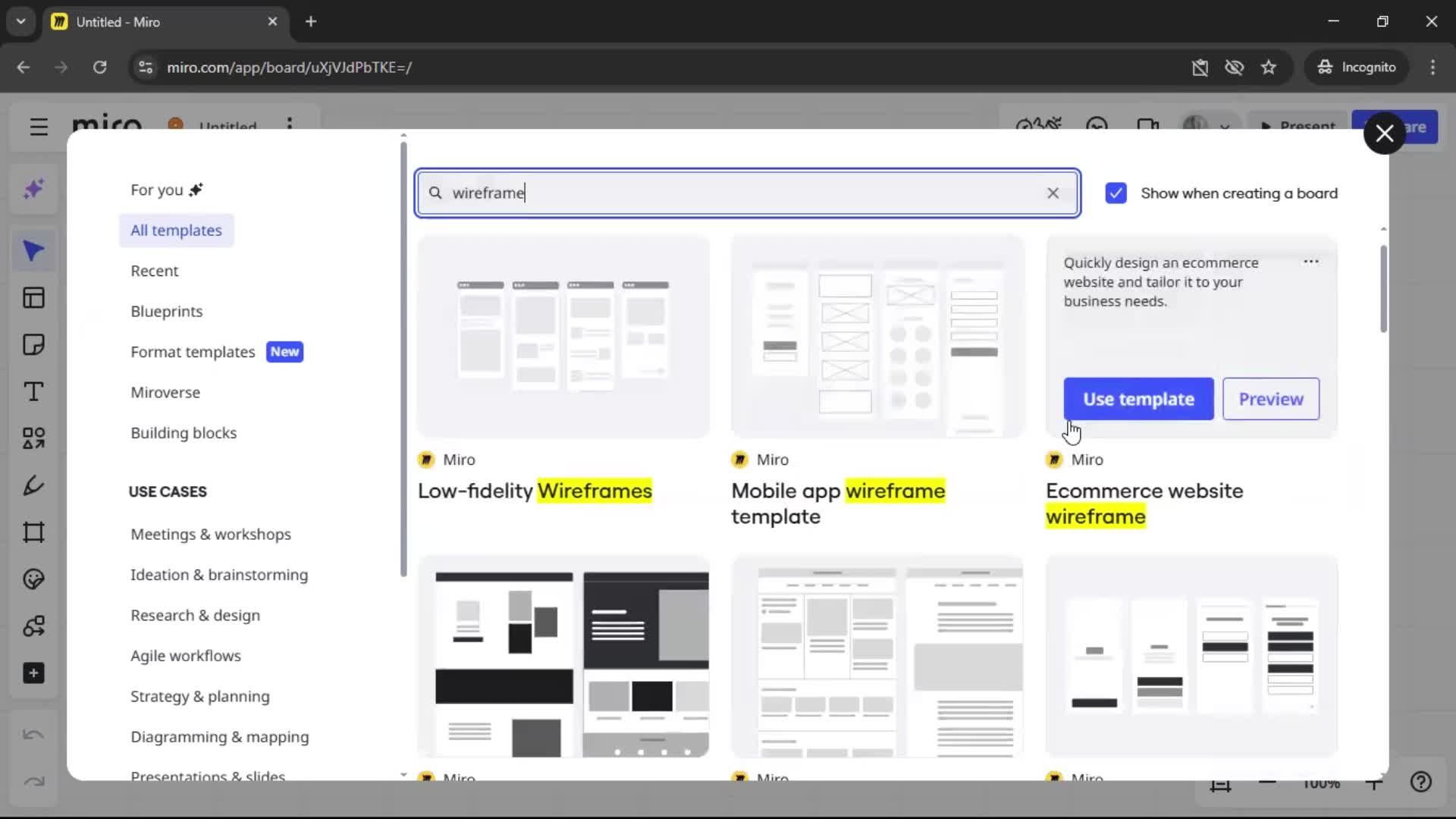Screen dimensions: 1456x819
Task: Click the Undo arrow
Action: 33,734
